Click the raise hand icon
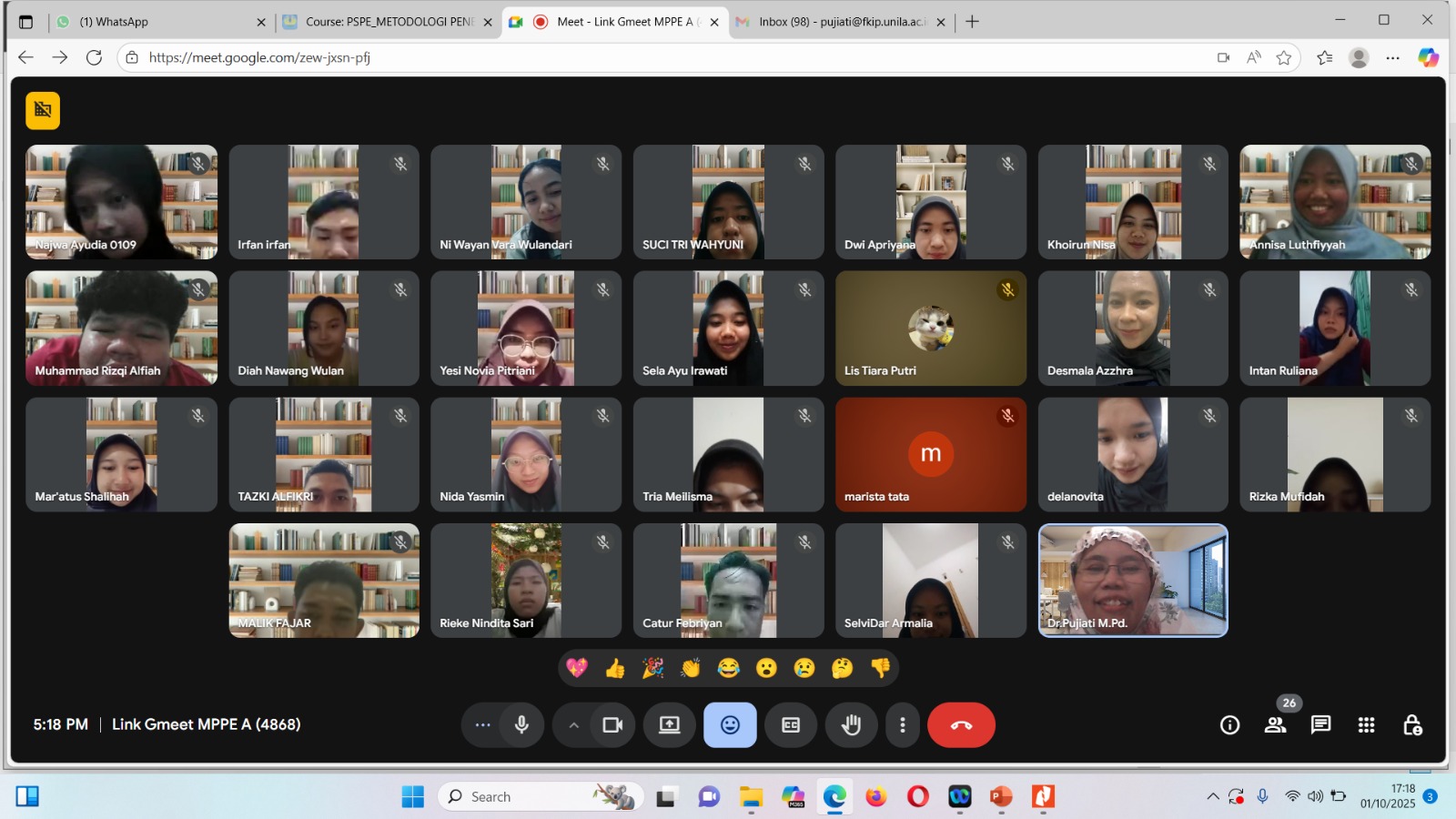 851,725
